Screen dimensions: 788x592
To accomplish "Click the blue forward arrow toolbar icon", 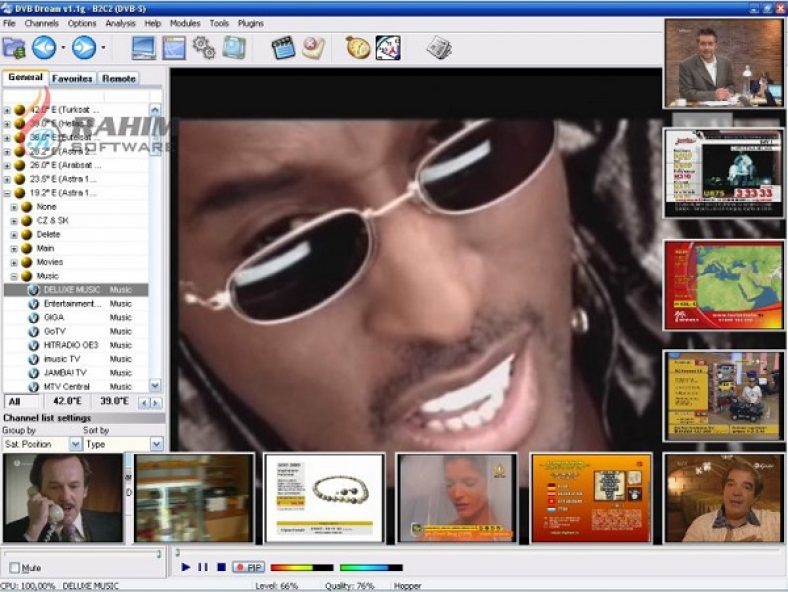I will pos(83,48).
